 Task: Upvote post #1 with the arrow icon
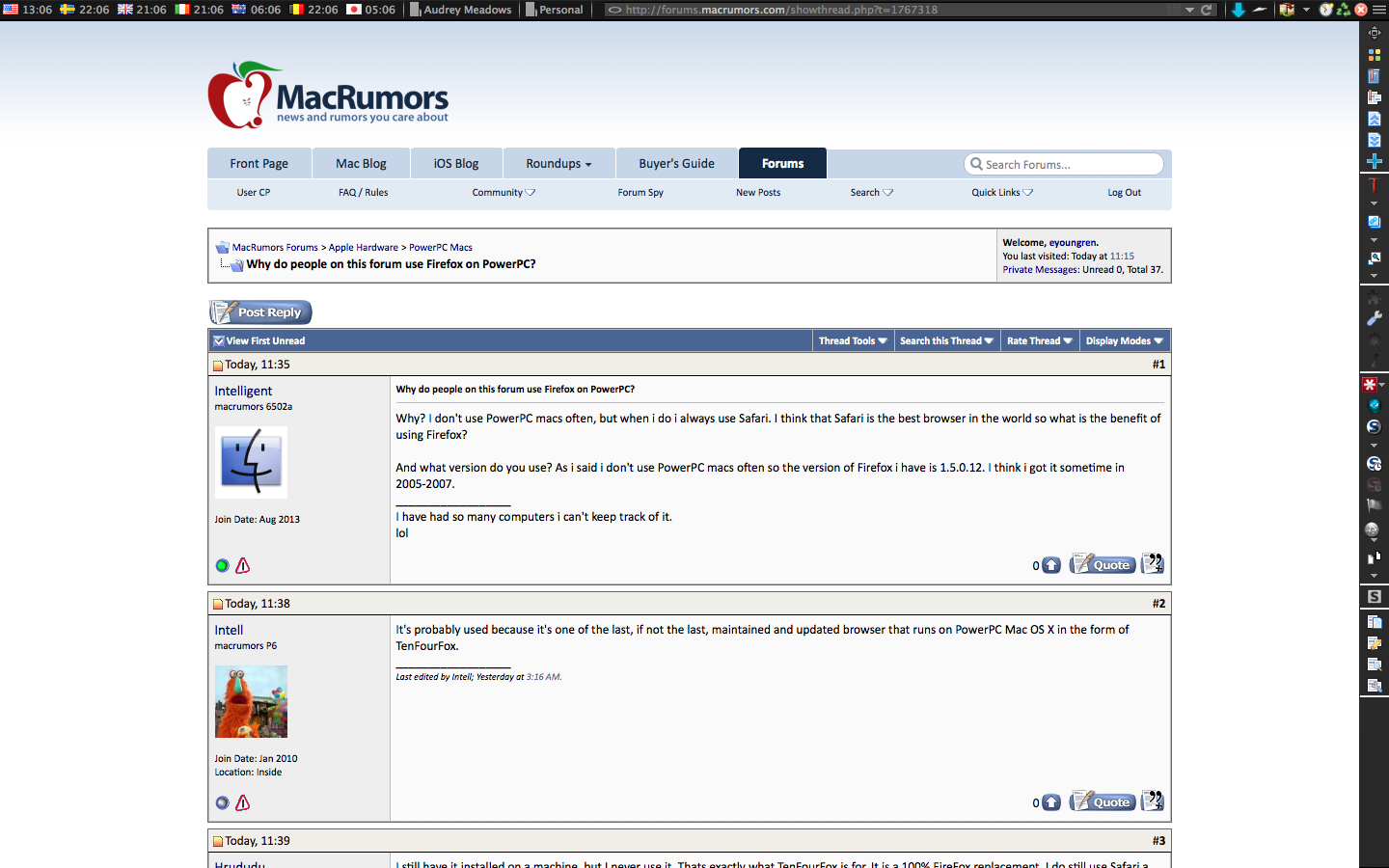1051,565
